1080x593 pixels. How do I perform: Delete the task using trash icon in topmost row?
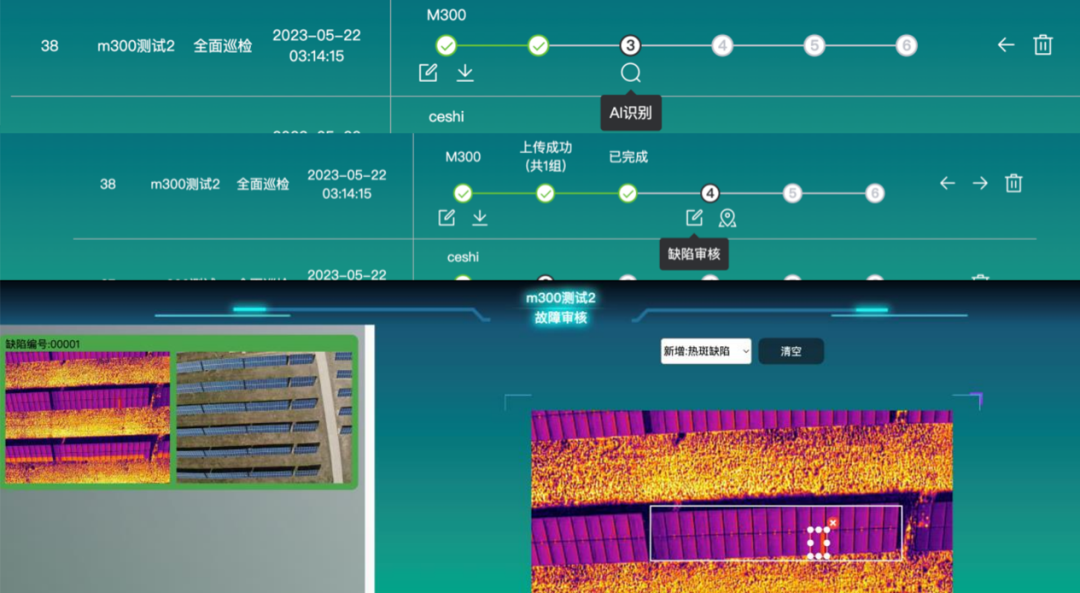click(x=1043, y=45)
